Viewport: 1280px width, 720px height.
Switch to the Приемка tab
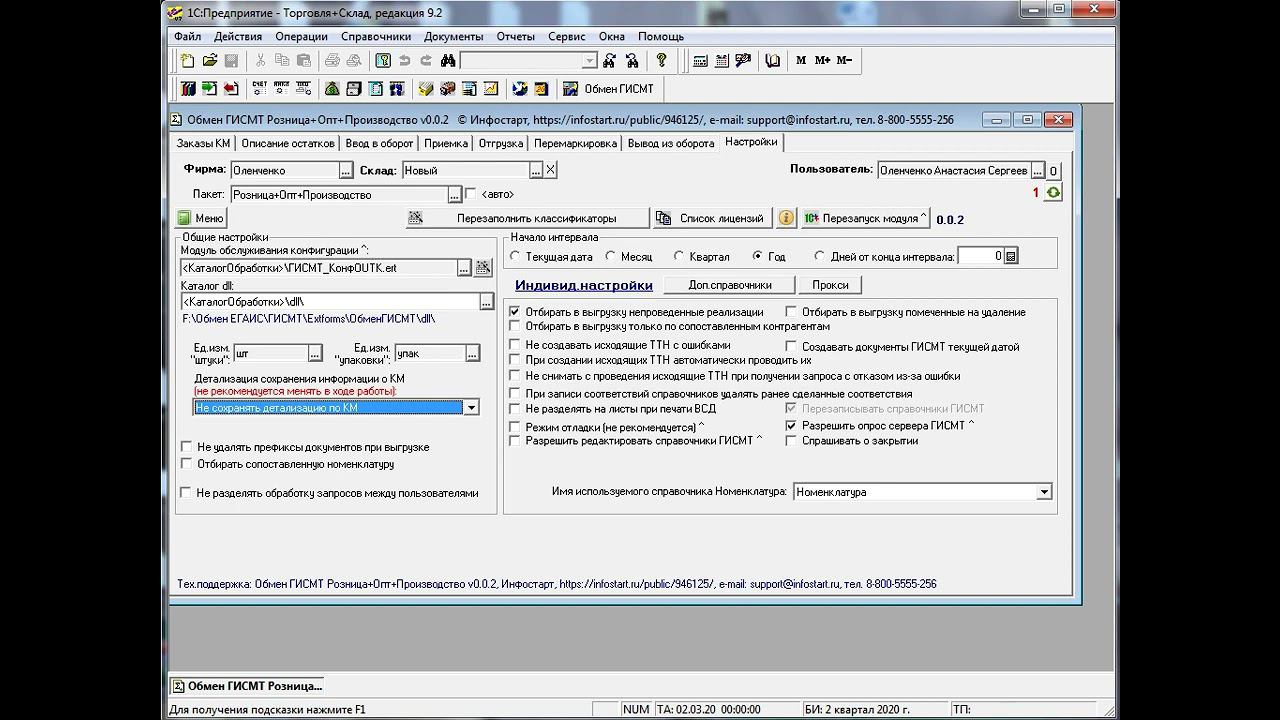click(x=445, y=143)
